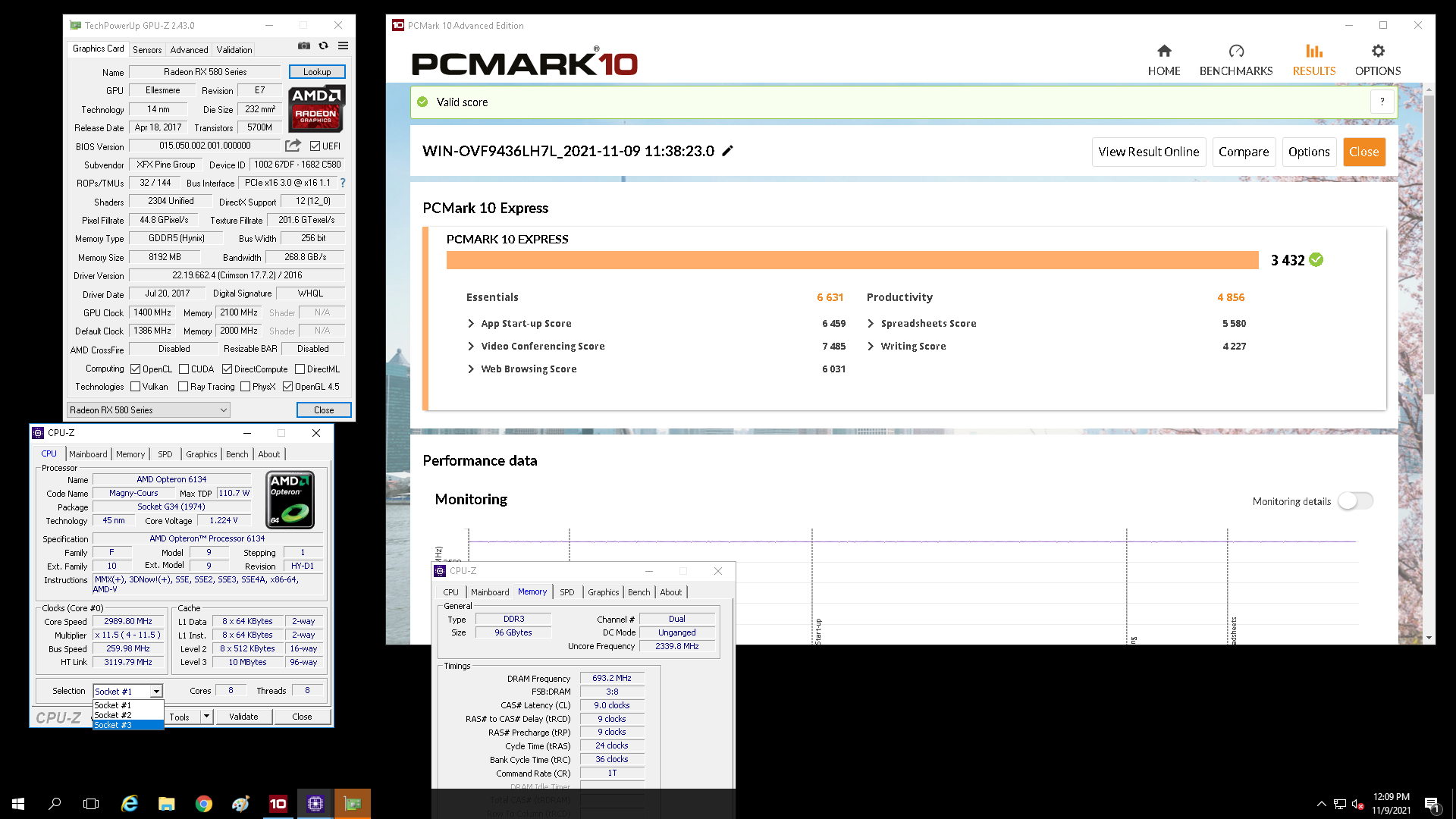This screenshot has height=819, width=1456.
Task: Toggle OpenCL checkbox
Action: (136, 369)
